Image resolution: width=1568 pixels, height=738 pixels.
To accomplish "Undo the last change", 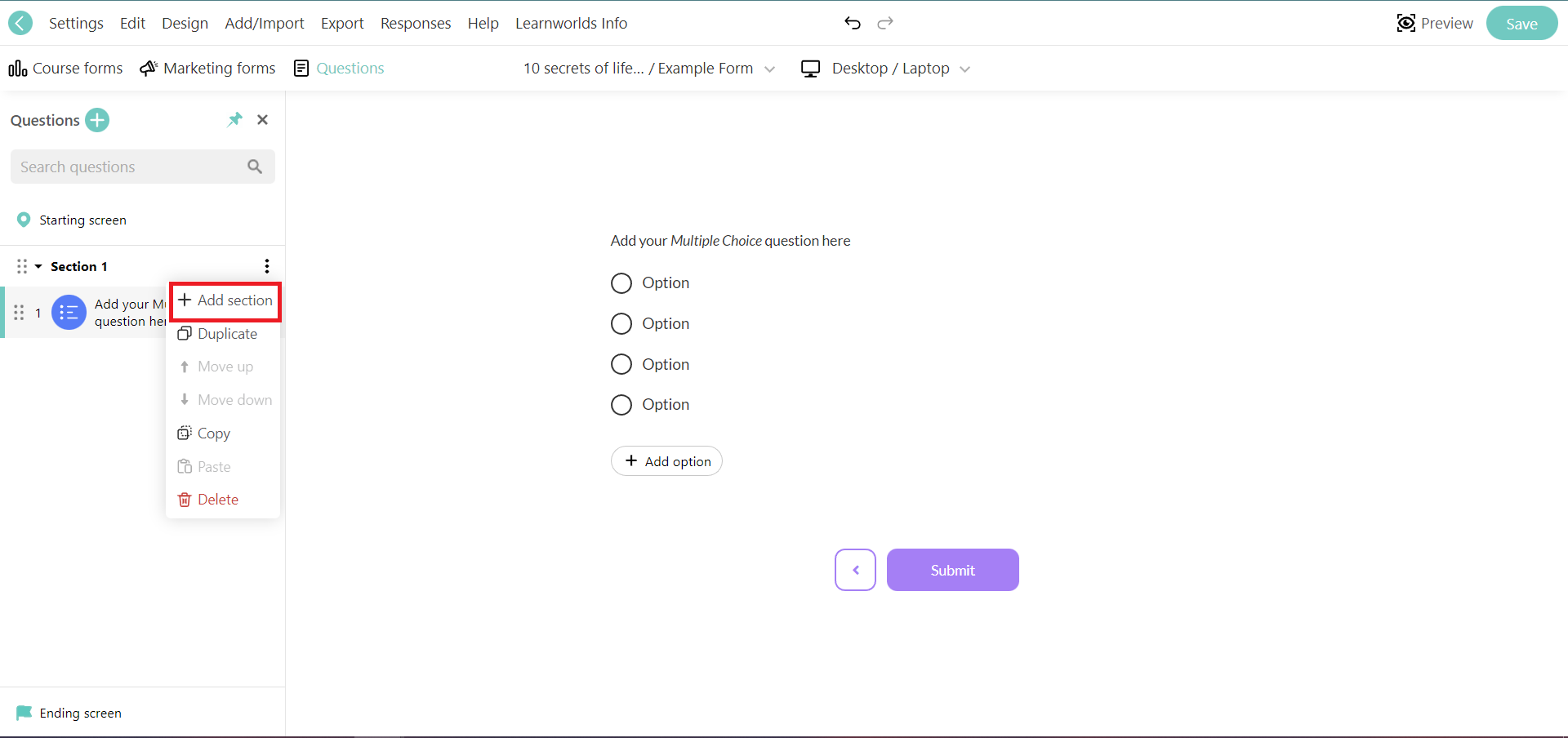I will tap(853, 23).
